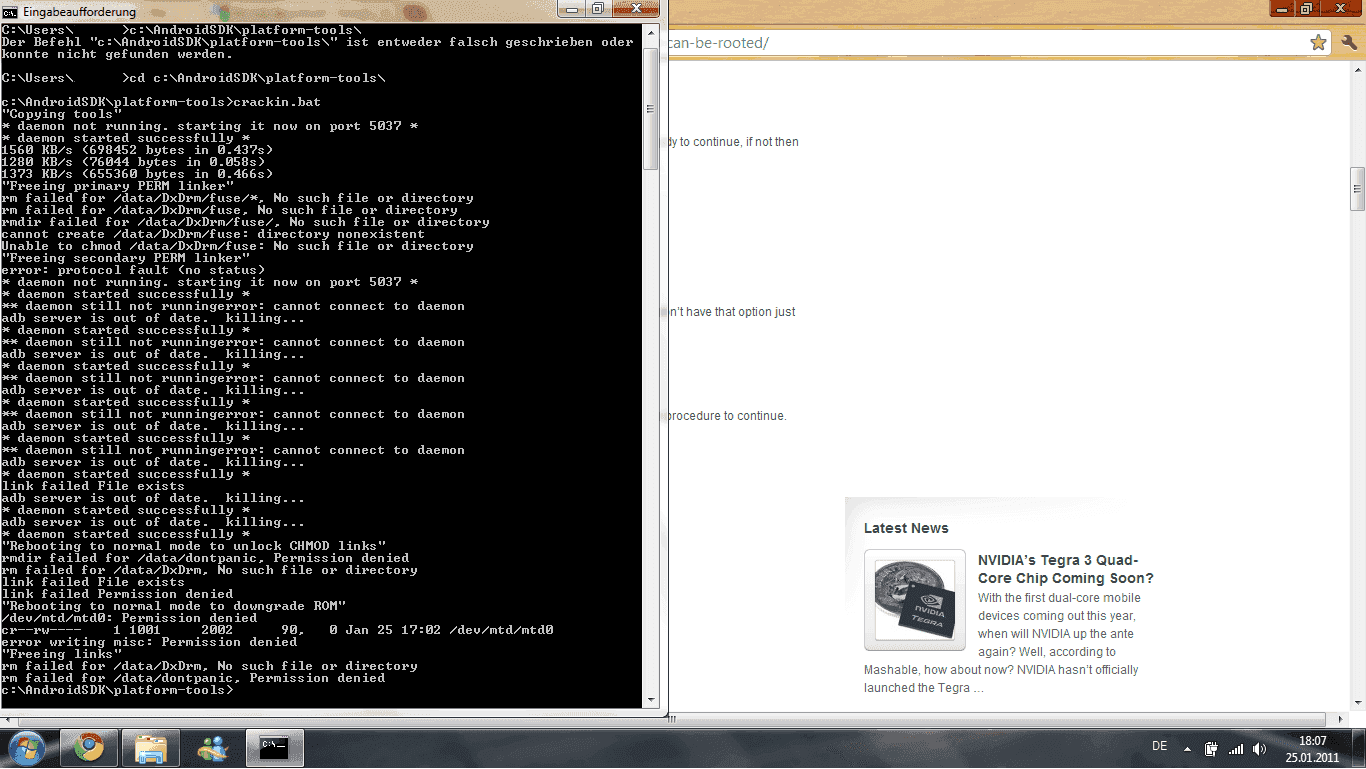
Task: Restore down the Eingabeaufforderung window
Action: (x=597, y=8)
